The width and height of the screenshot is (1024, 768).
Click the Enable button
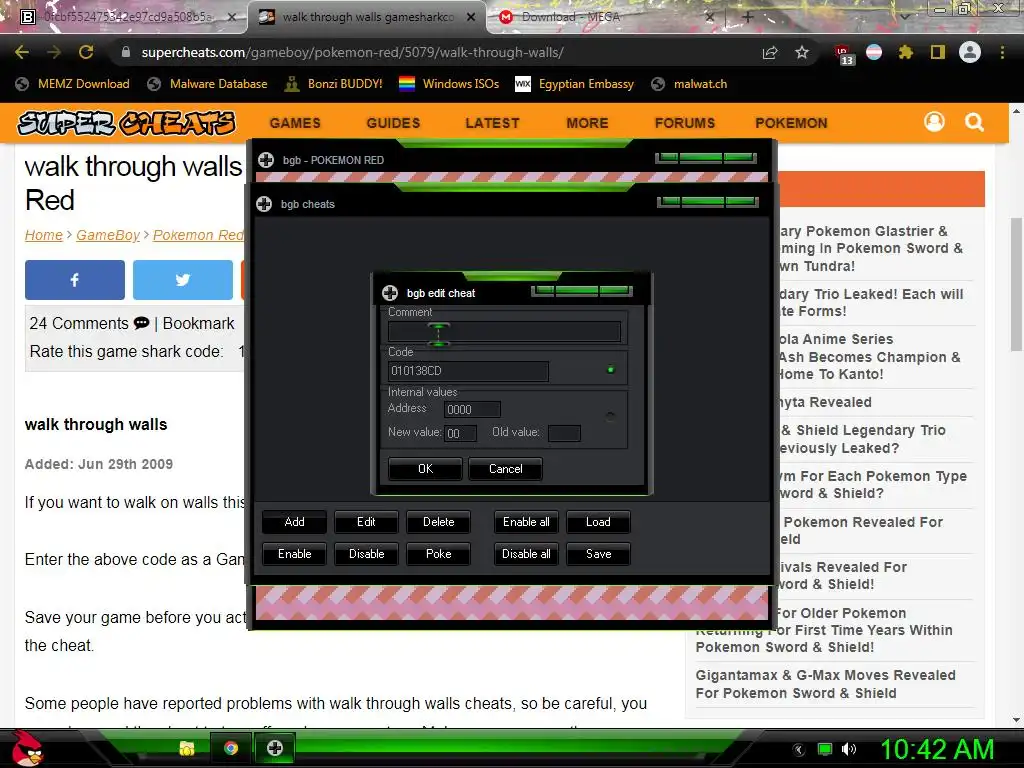click(295, 554)
